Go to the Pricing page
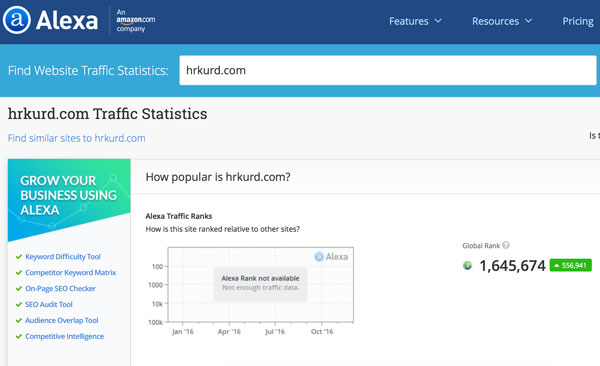 pyautogui.click(x=578, y=21)
